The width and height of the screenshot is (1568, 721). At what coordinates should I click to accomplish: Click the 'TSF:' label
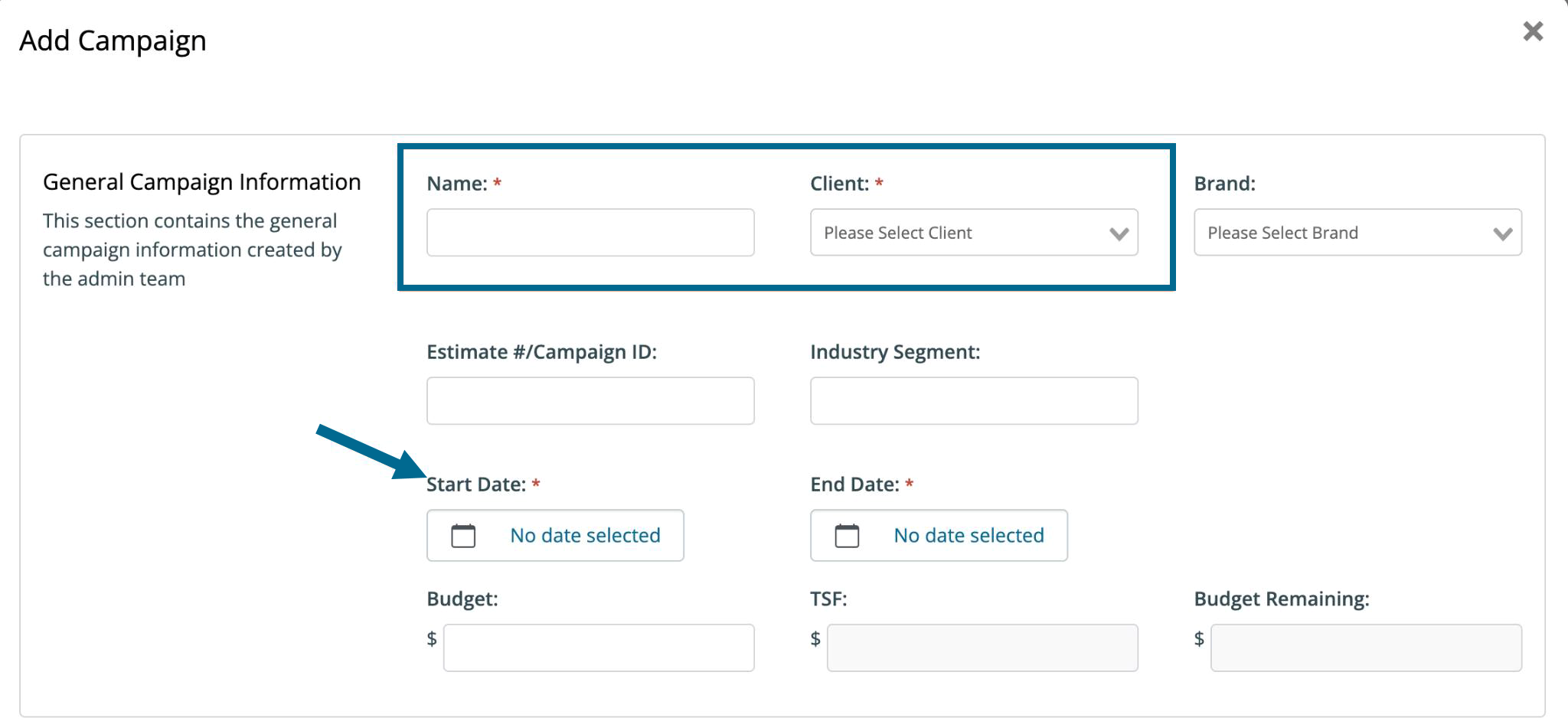click(828, 599)
